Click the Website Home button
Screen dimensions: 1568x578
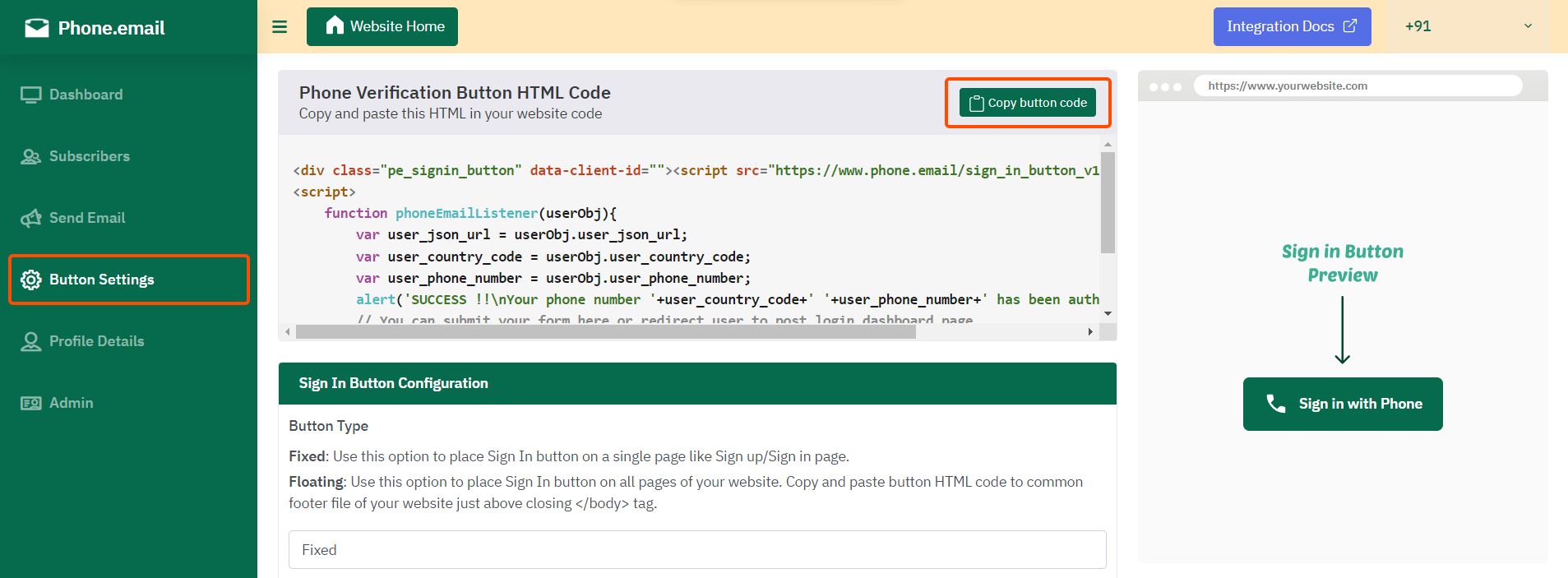click(382, 26)
